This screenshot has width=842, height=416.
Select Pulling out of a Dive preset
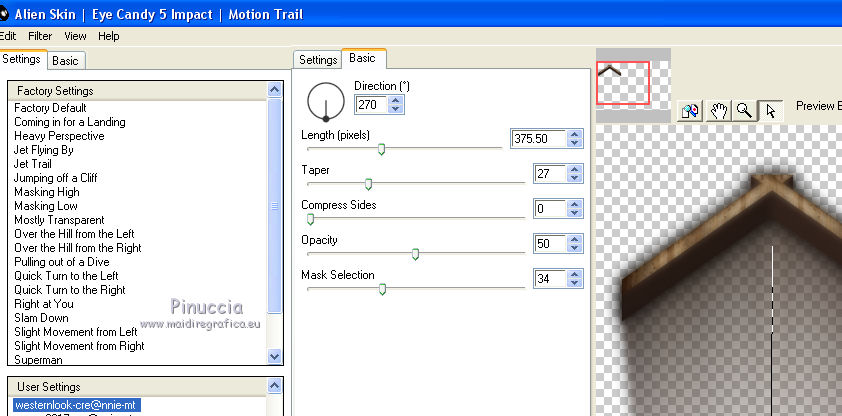click(x=62, y=261)
